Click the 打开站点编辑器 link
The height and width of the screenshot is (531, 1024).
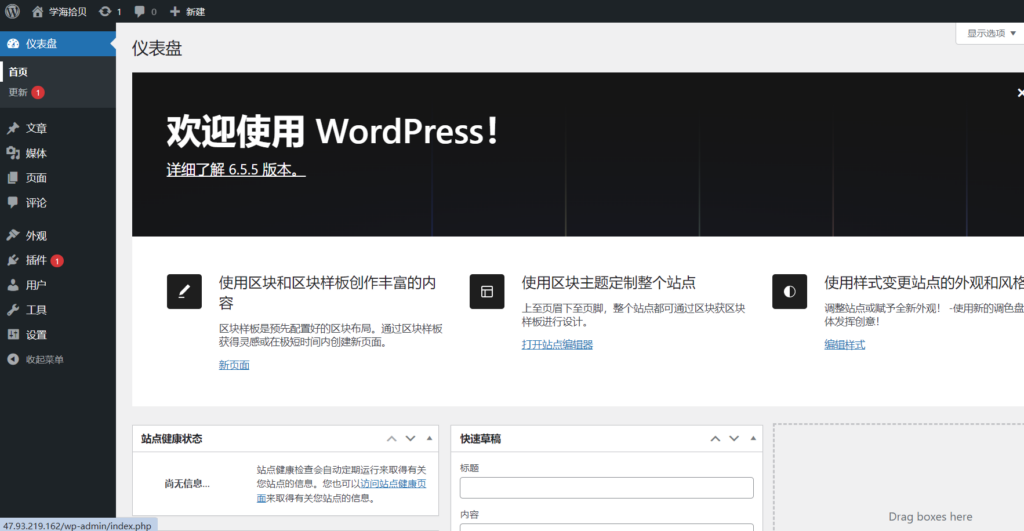click(x=557, y=344)
